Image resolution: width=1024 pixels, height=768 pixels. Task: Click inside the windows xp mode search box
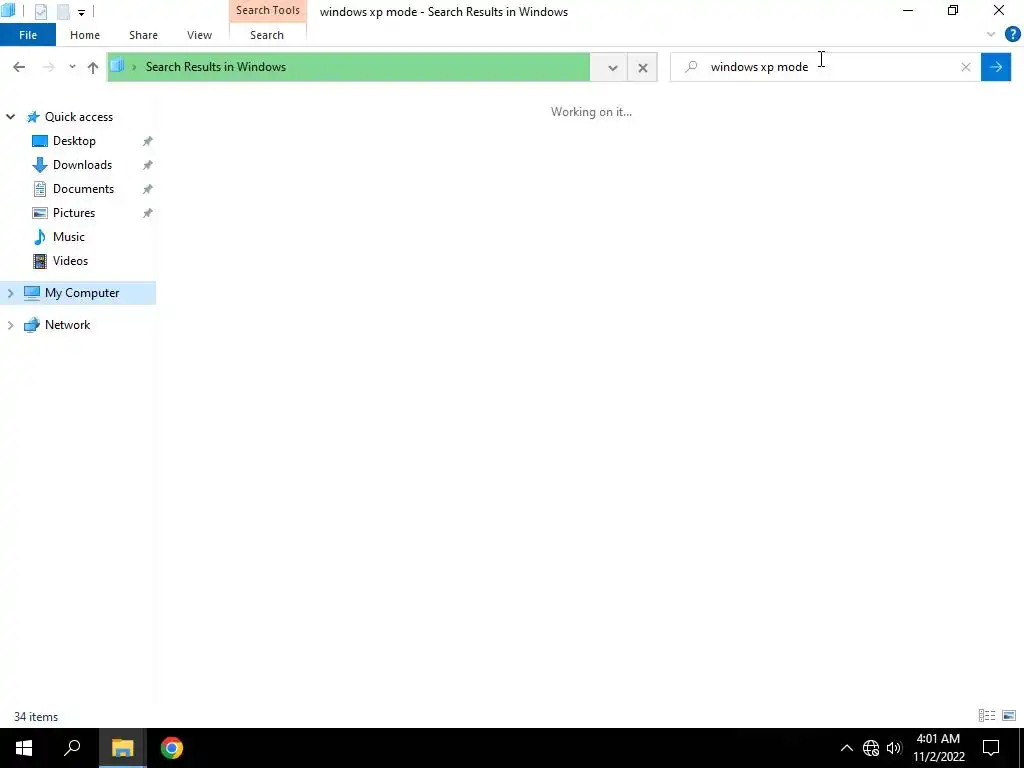(826, 67)
